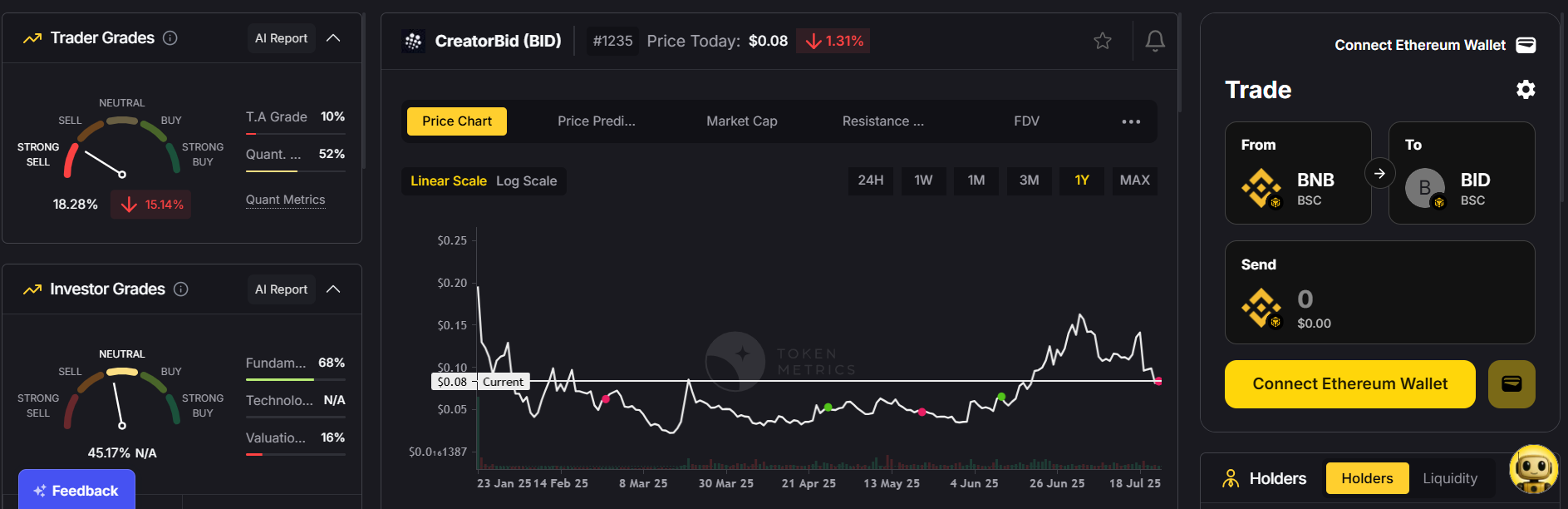
Task: Click the Investor Grades info icon
Action: click(x=181, y=289)
